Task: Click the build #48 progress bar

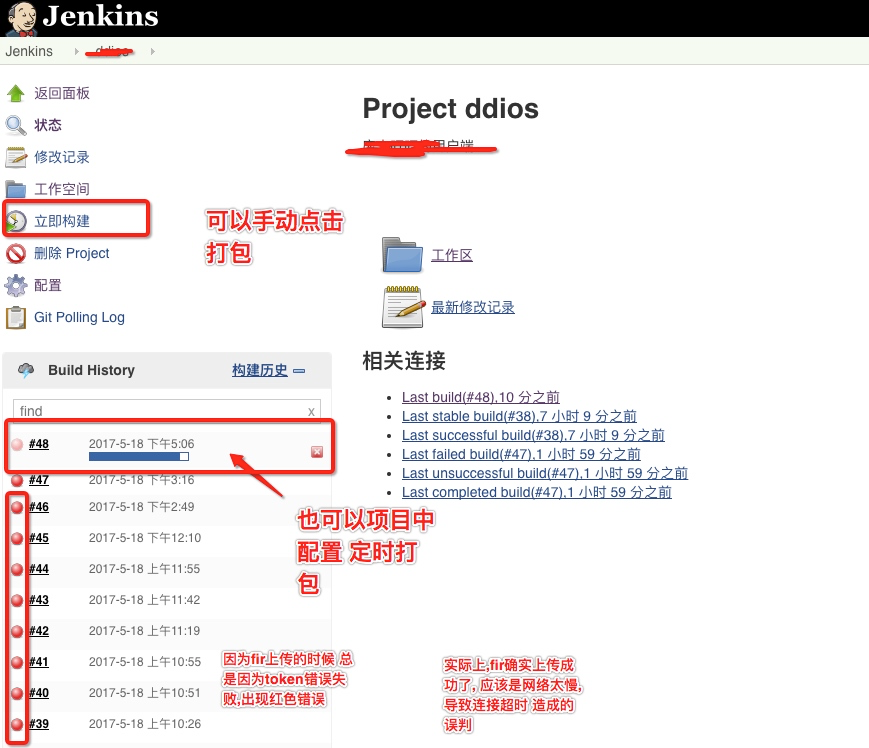Action: (139, 457)
